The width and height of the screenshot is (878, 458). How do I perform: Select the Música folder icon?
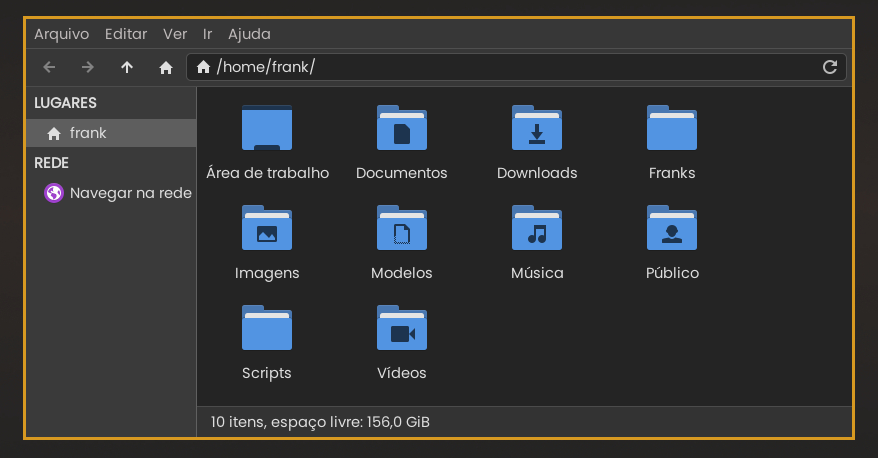click(x=536, y=228)
